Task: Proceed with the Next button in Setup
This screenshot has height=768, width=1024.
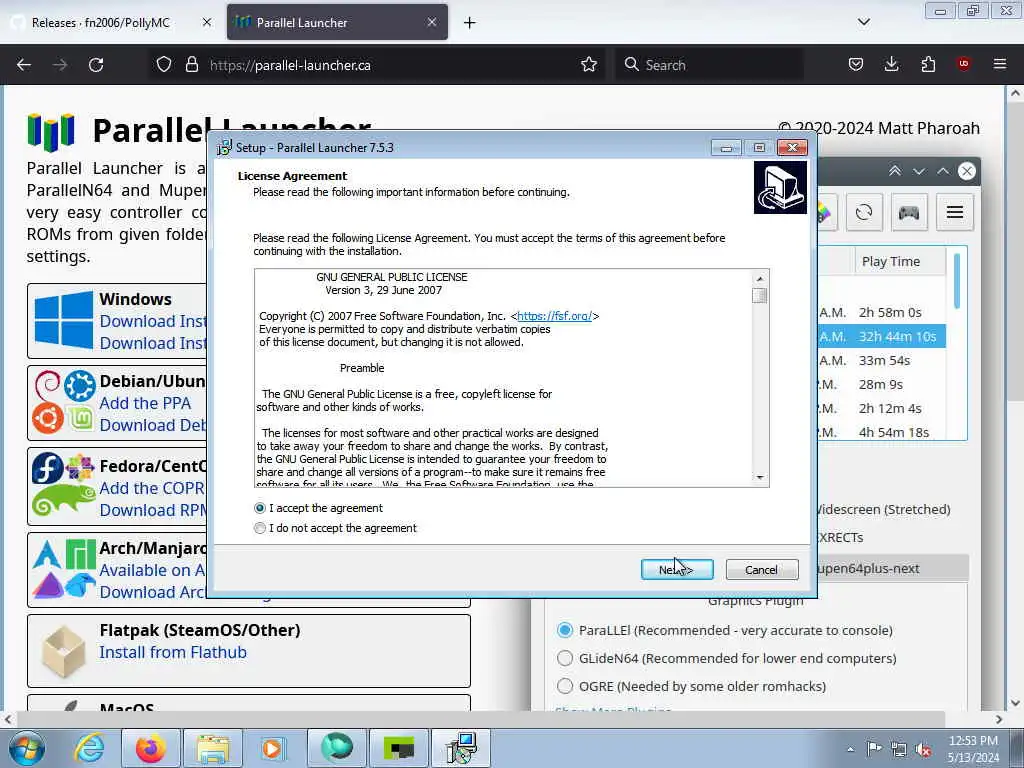Action: tap(677, 569)
